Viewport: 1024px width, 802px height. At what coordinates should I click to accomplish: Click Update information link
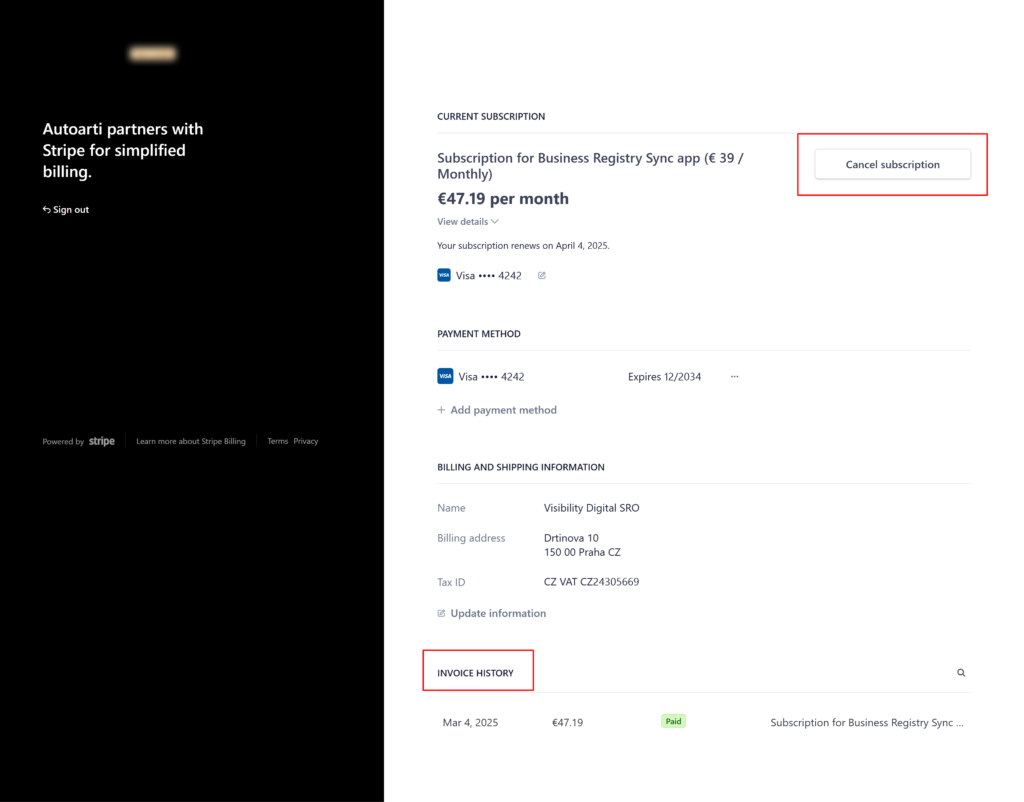[x=492, y=613]
